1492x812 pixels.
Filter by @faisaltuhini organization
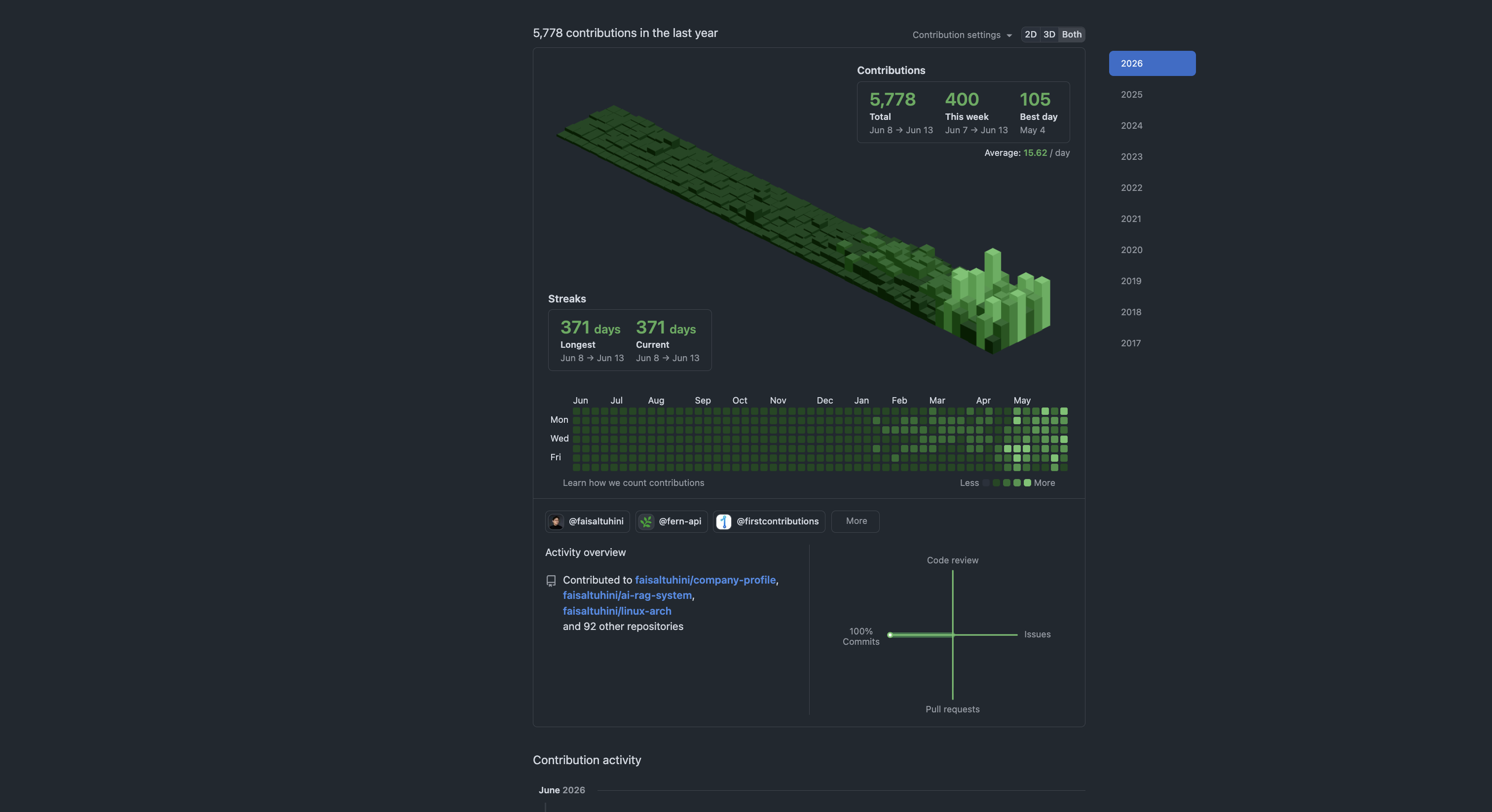point(587,521)
